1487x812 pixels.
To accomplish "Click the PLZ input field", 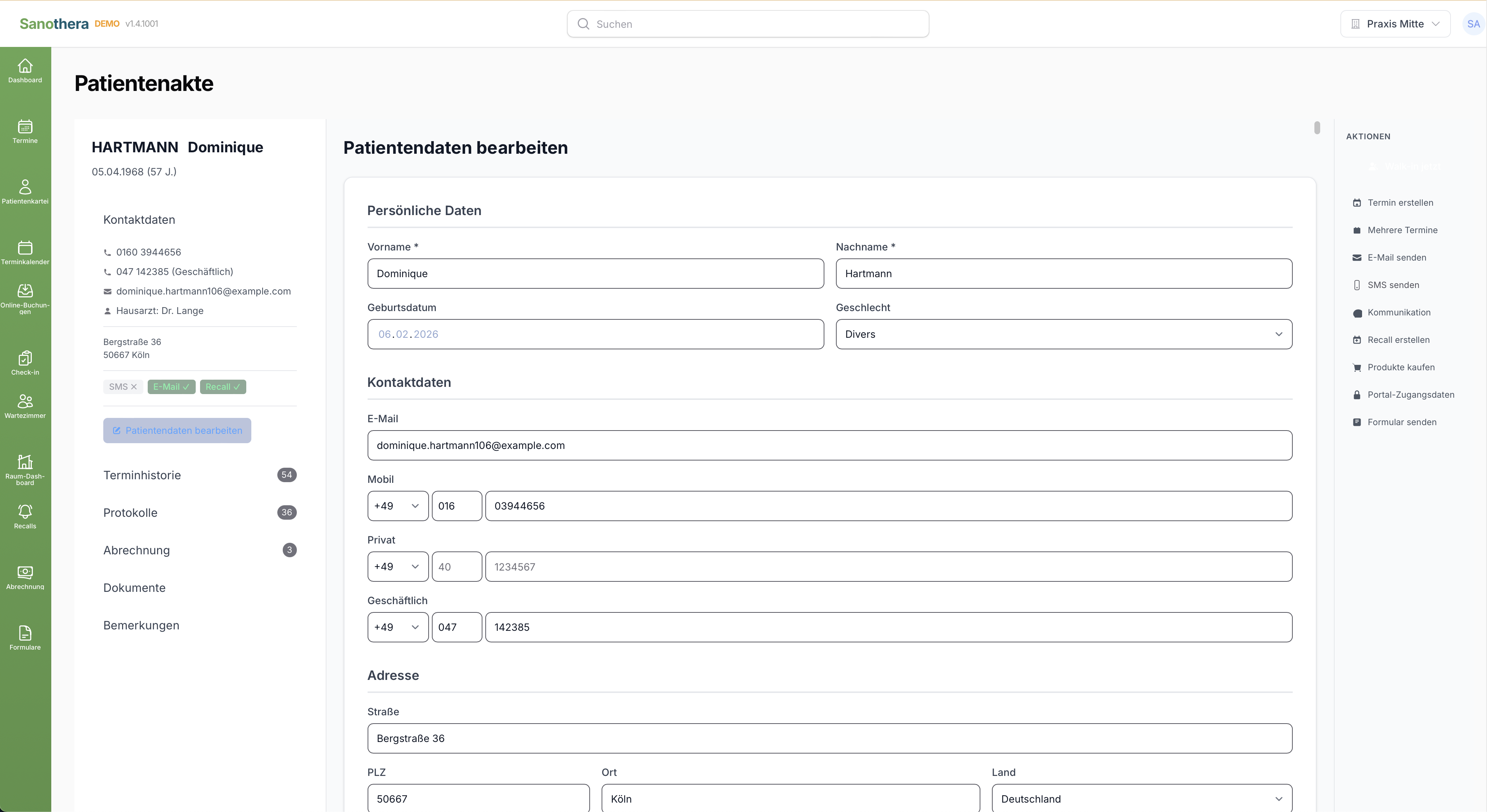I will pyautogui.click(x=478, y=799).
